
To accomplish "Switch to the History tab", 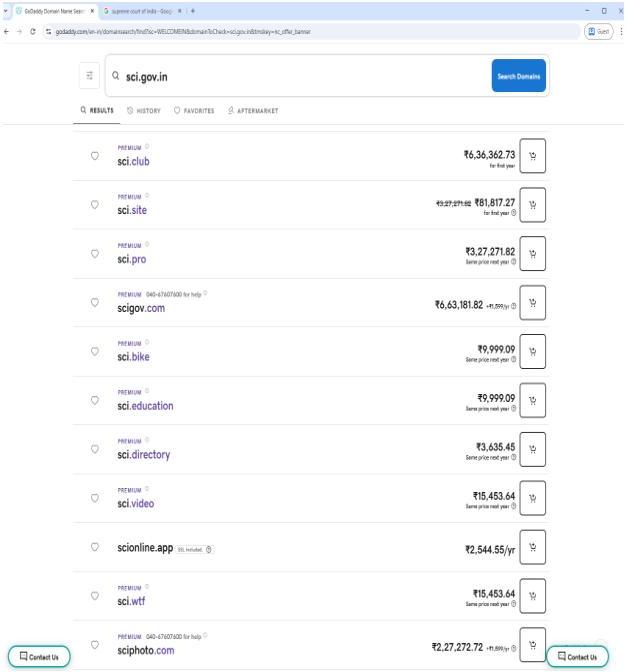I will [144, 111].
